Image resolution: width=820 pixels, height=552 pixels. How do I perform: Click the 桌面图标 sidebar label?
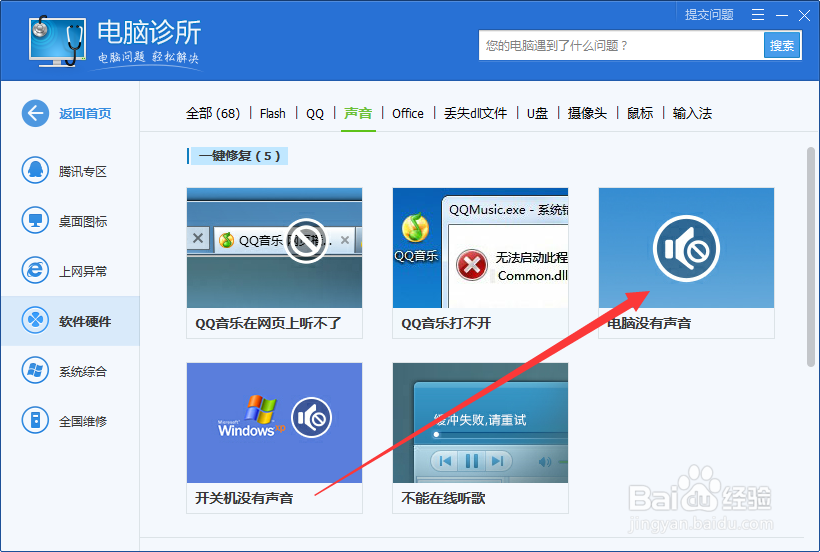83,222
